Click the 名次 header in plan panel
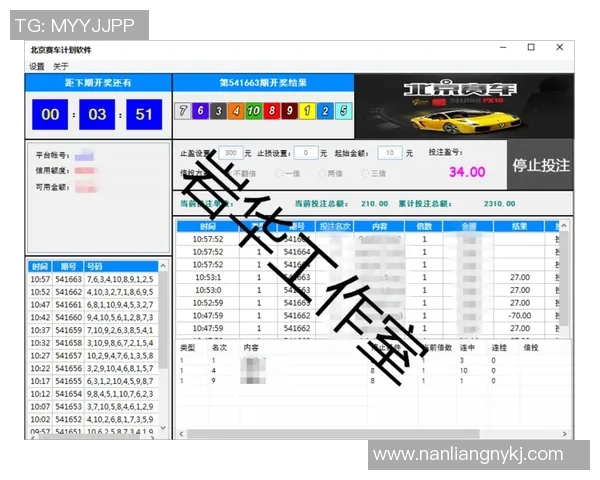This screenshot has width=600, height=480. tap(219, 348)
